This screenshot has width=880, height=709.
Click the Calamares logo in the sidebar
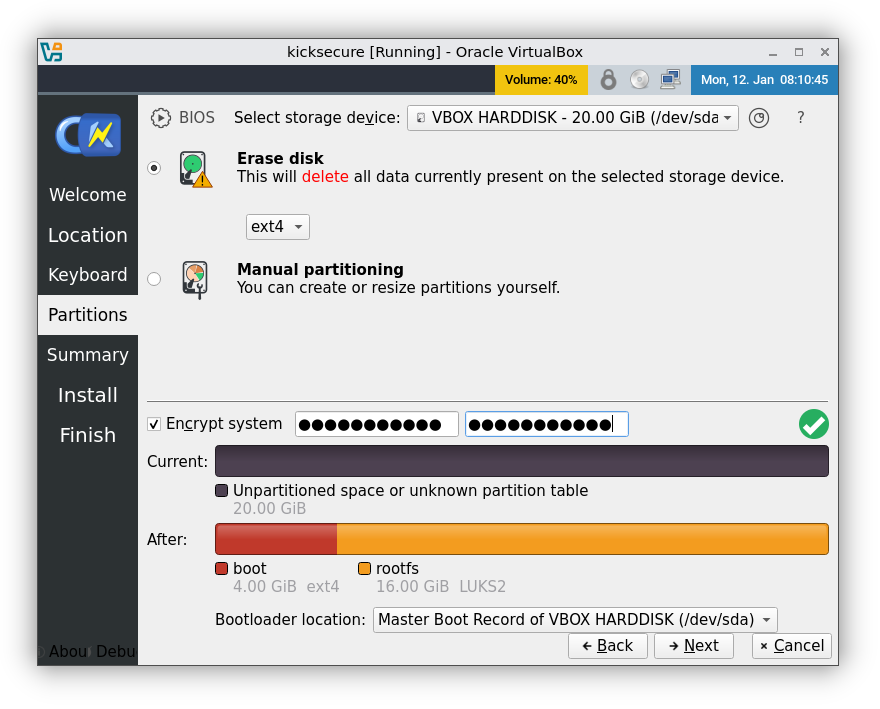pyautogui.click(x=87, y=135)
